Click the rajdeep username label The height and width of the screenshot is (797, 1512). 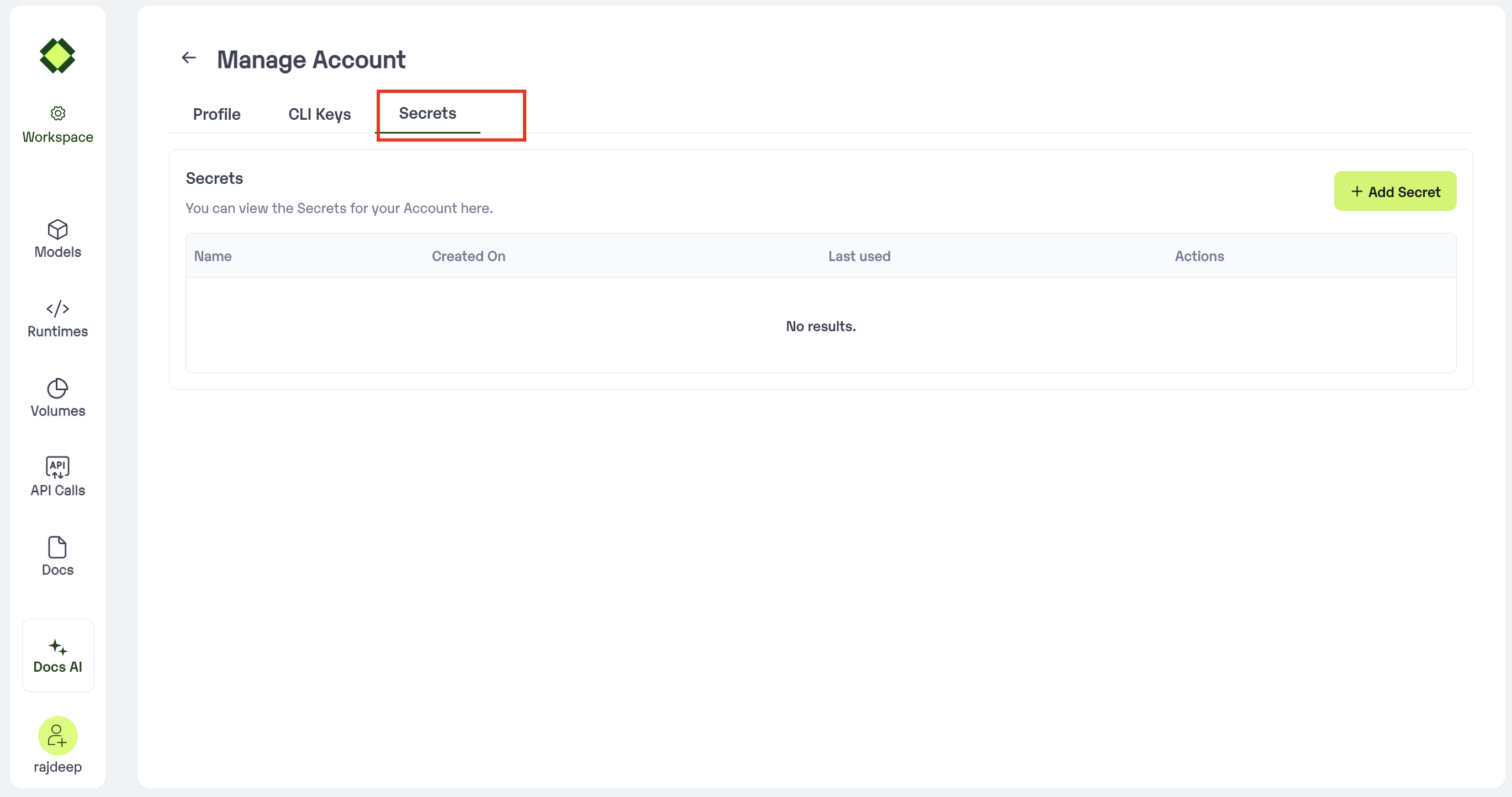[x=57, y=767]
